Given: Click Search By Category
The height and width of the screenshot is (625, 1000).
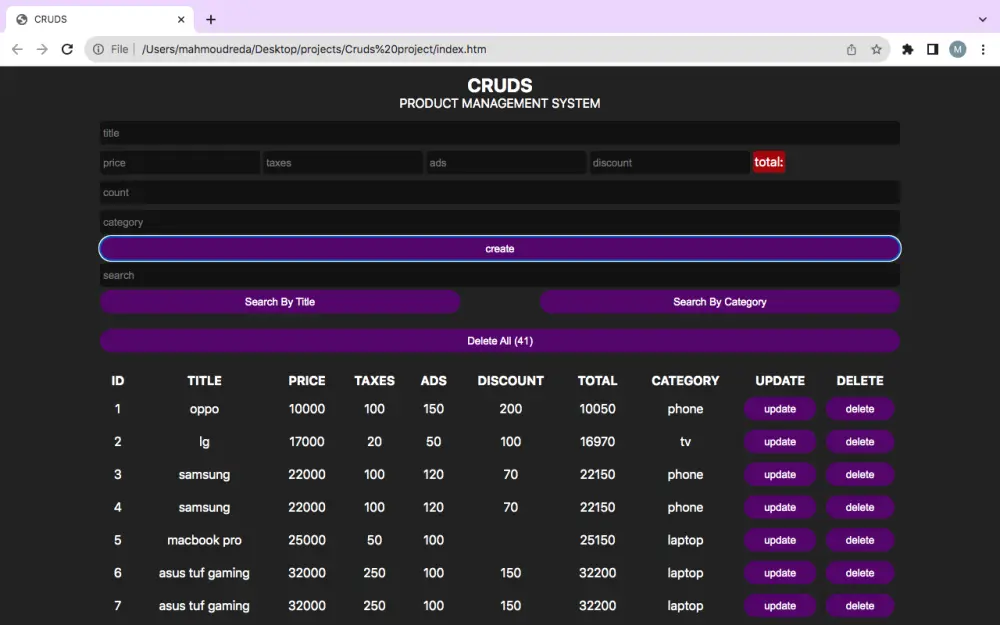Looking at the screenshot, I should coord(719,301).
